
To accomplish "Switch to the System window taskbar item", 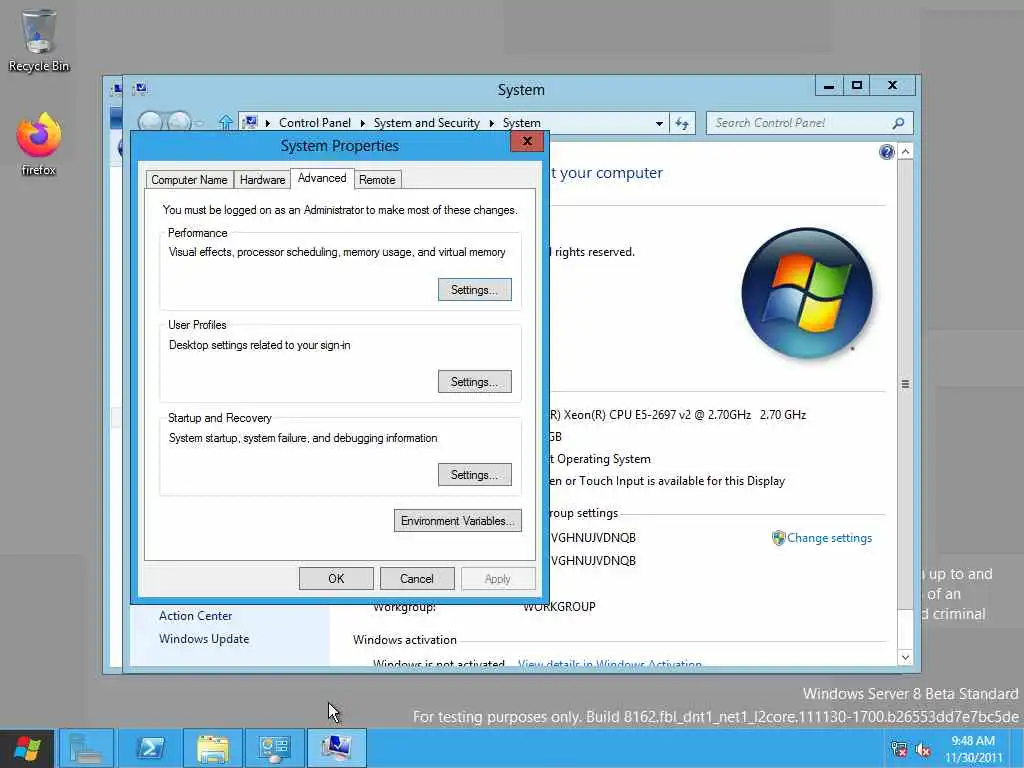I will point(336,748).
